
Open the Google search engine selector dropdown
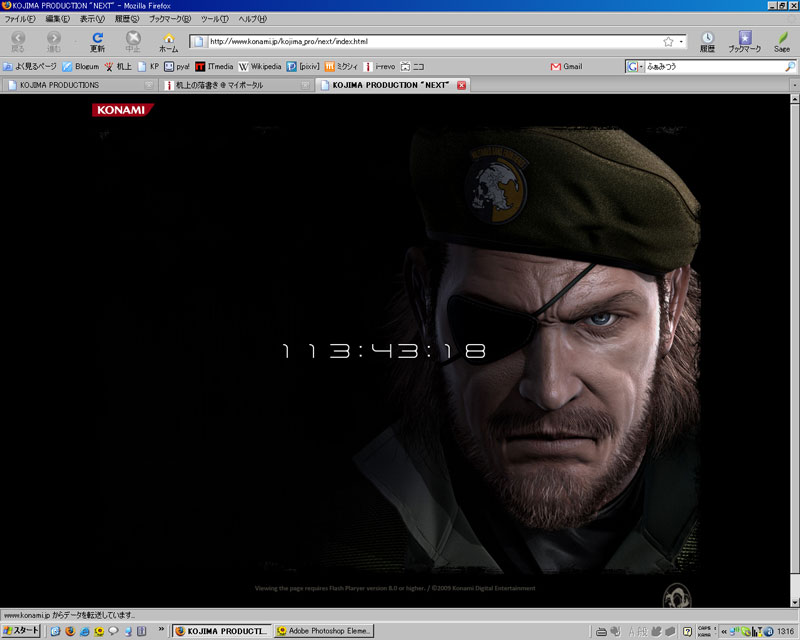coord(634,66)
